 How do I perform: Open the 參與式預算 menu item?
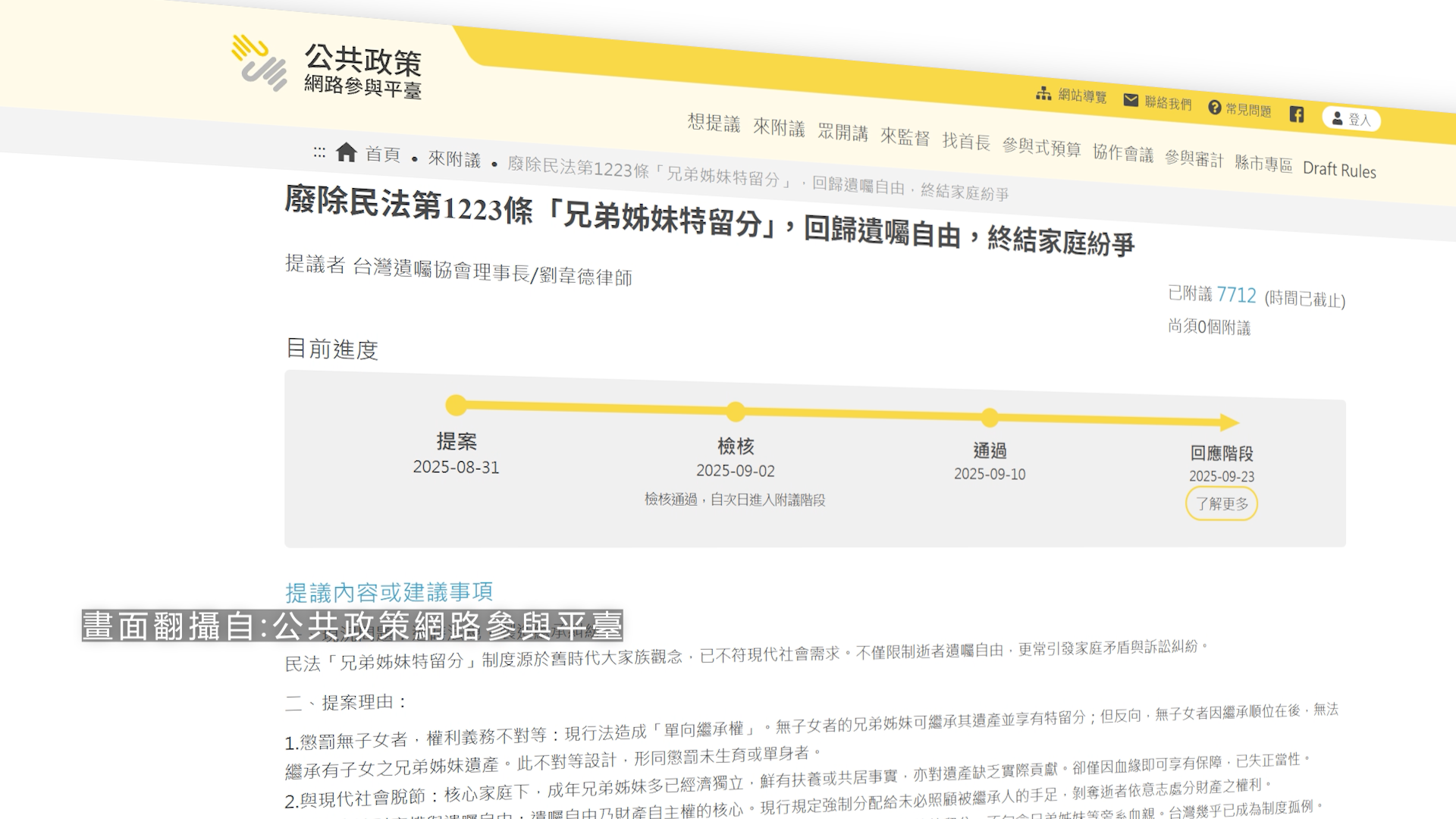click(x=1041, y=147)
